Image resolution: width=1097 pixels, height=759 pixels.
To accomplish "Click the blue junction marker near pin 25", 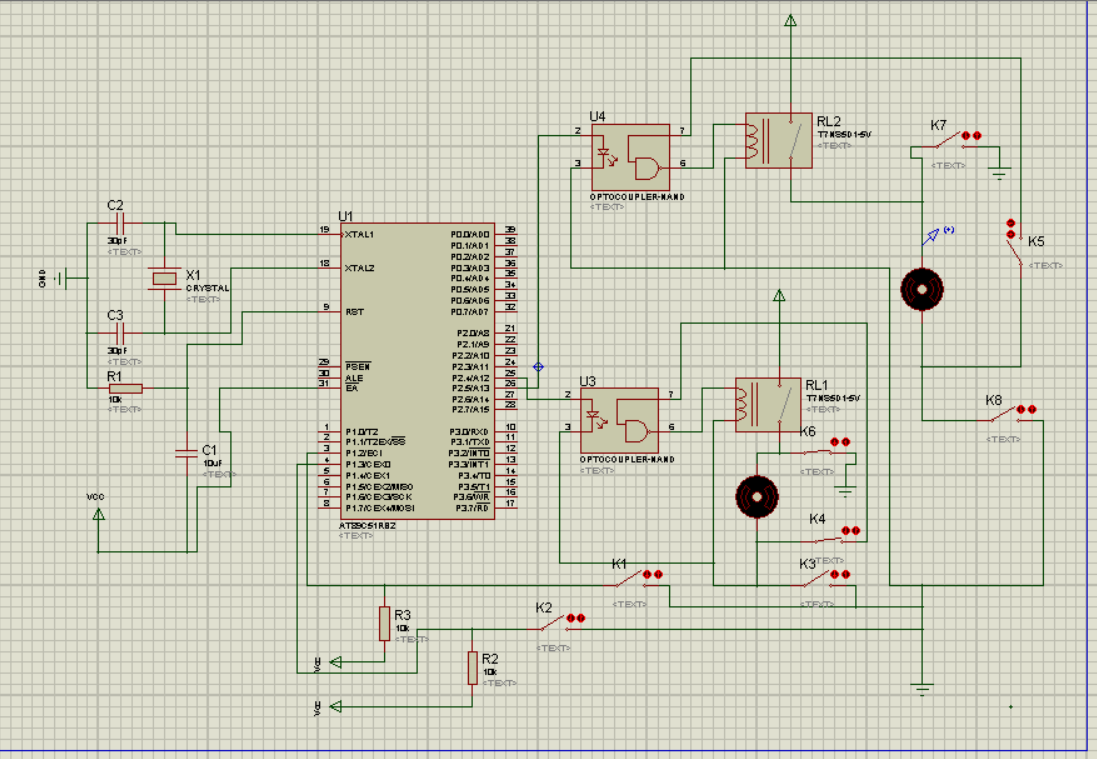I will [x=538, y=367].
